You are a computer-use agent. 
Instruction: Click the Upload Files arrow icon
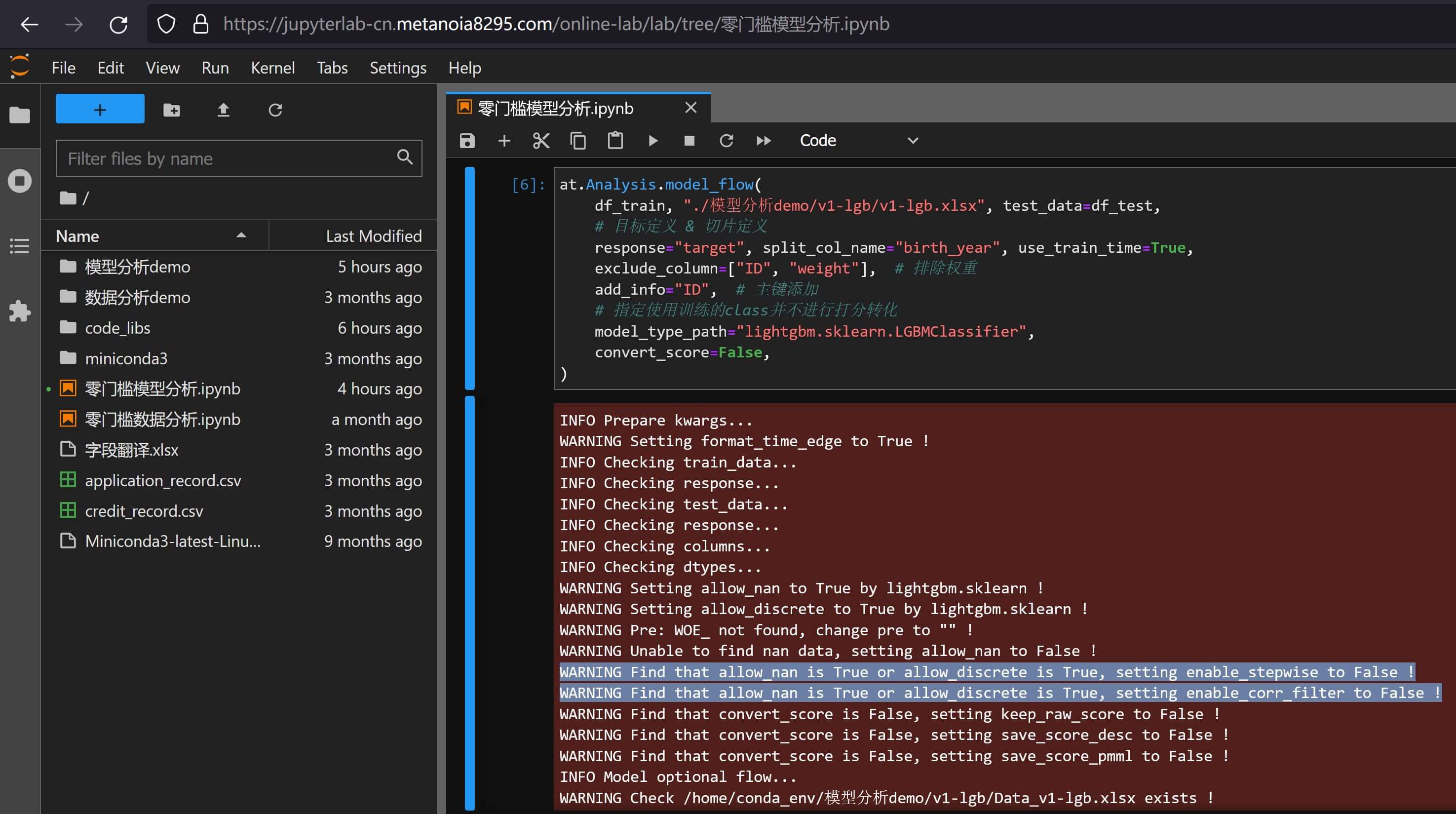[223, 110]
